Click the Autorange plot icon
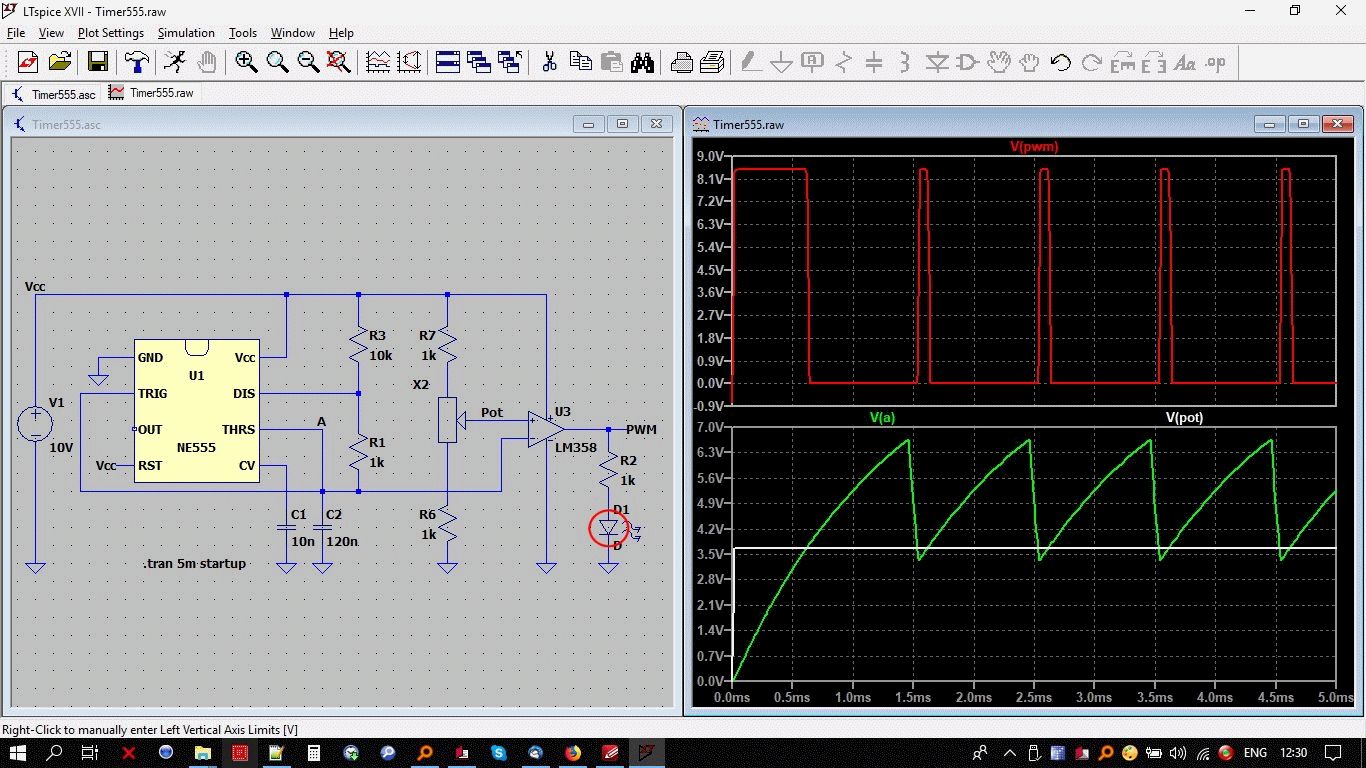The width and height of the screenshot is (1366, 768). click(x=378, y=62)
